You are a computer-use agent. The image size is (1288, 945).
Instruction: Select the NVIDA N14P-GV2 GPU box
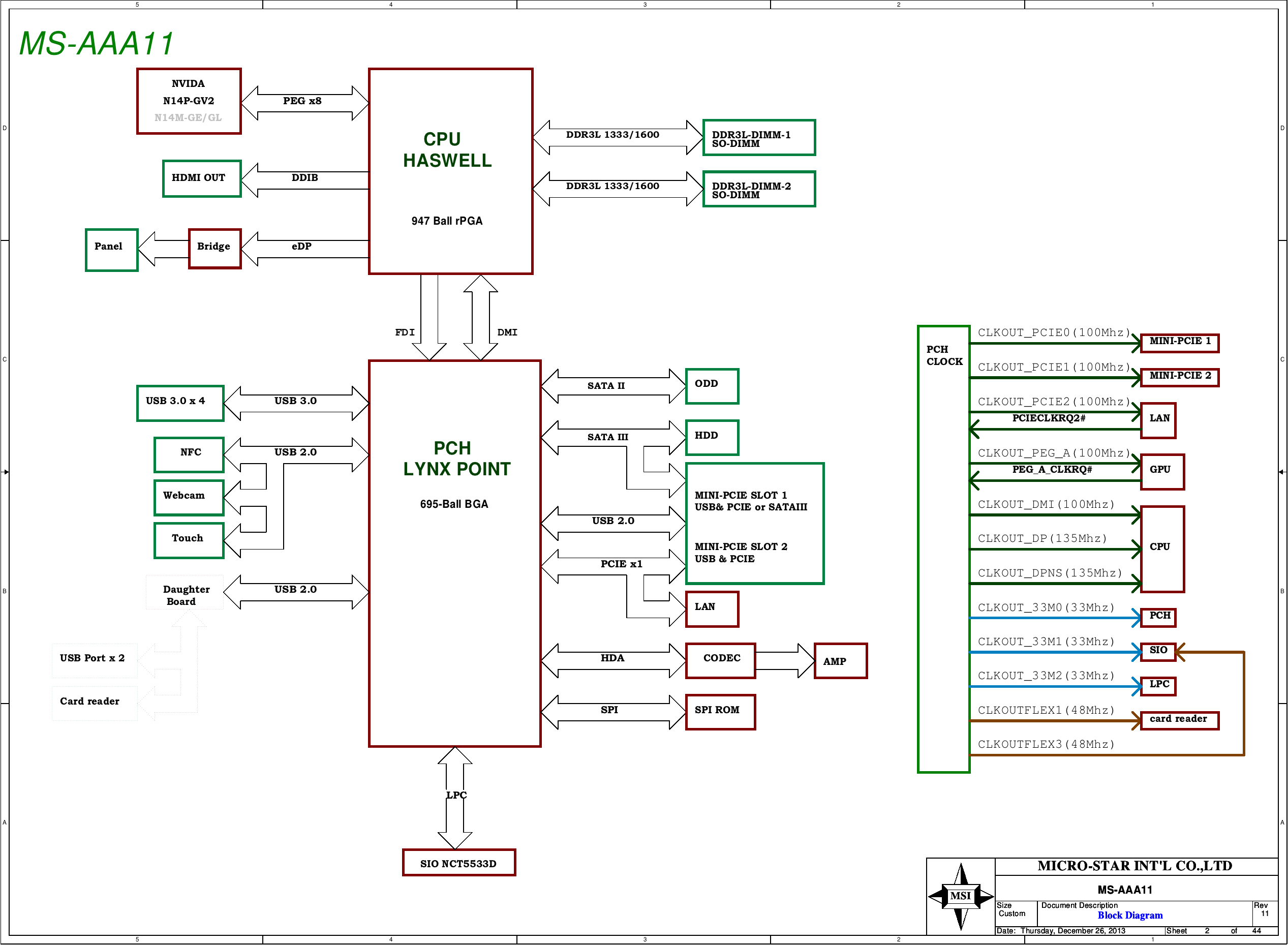point(189,101)
